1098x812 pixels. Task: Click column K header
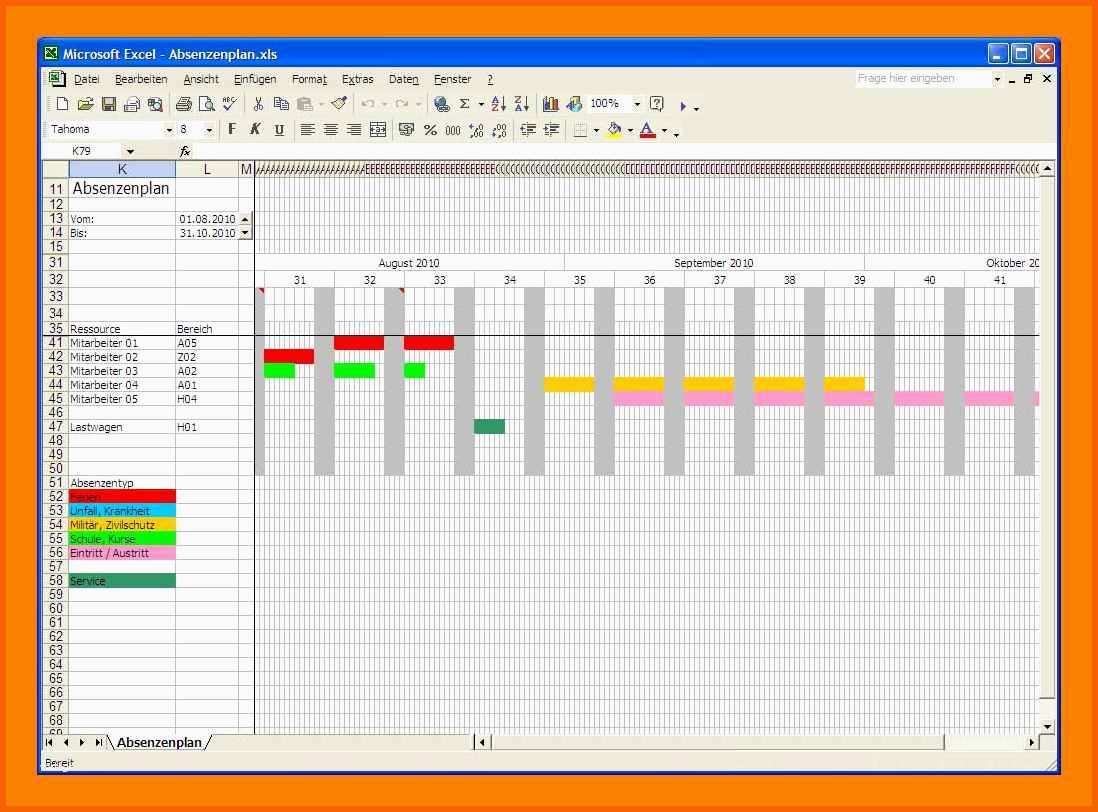(x=122, y=169)
